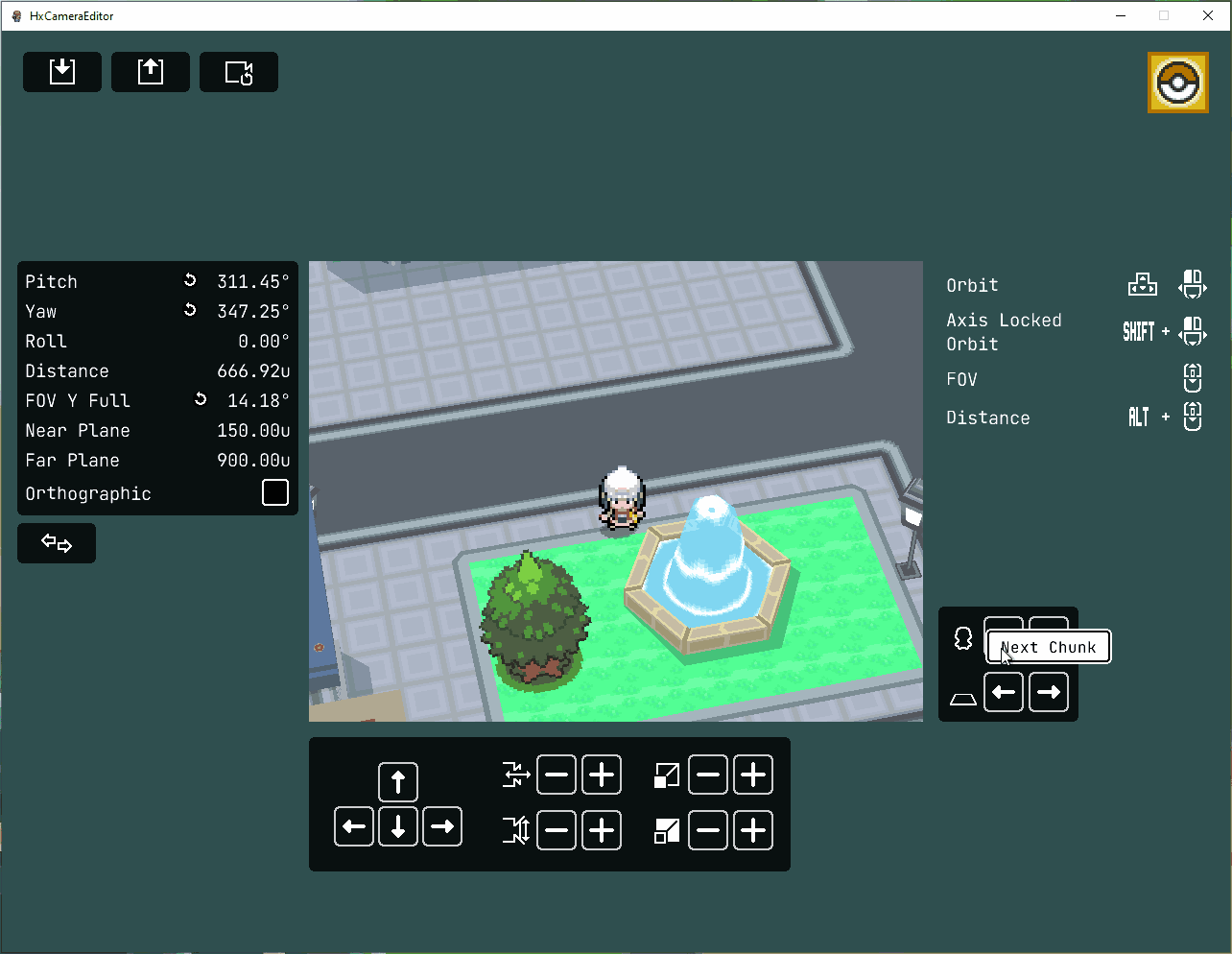Click the trapezoid icon in the chunk panel
1232x954 pixels.
(963, 699)
